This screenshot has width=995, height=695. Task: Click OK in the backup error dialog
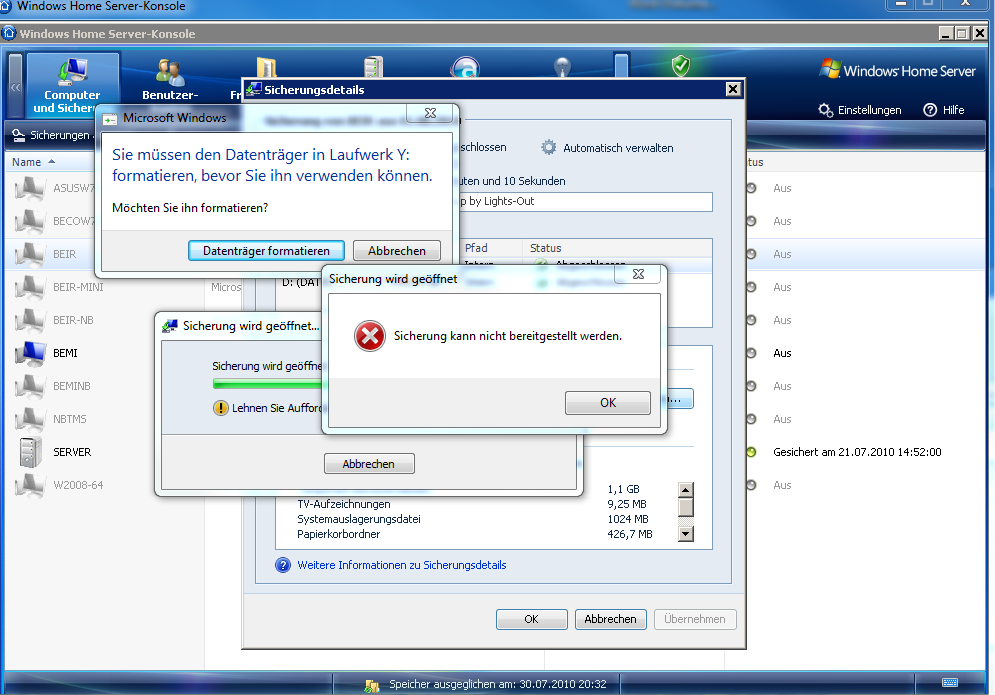[x=607, y=402]
